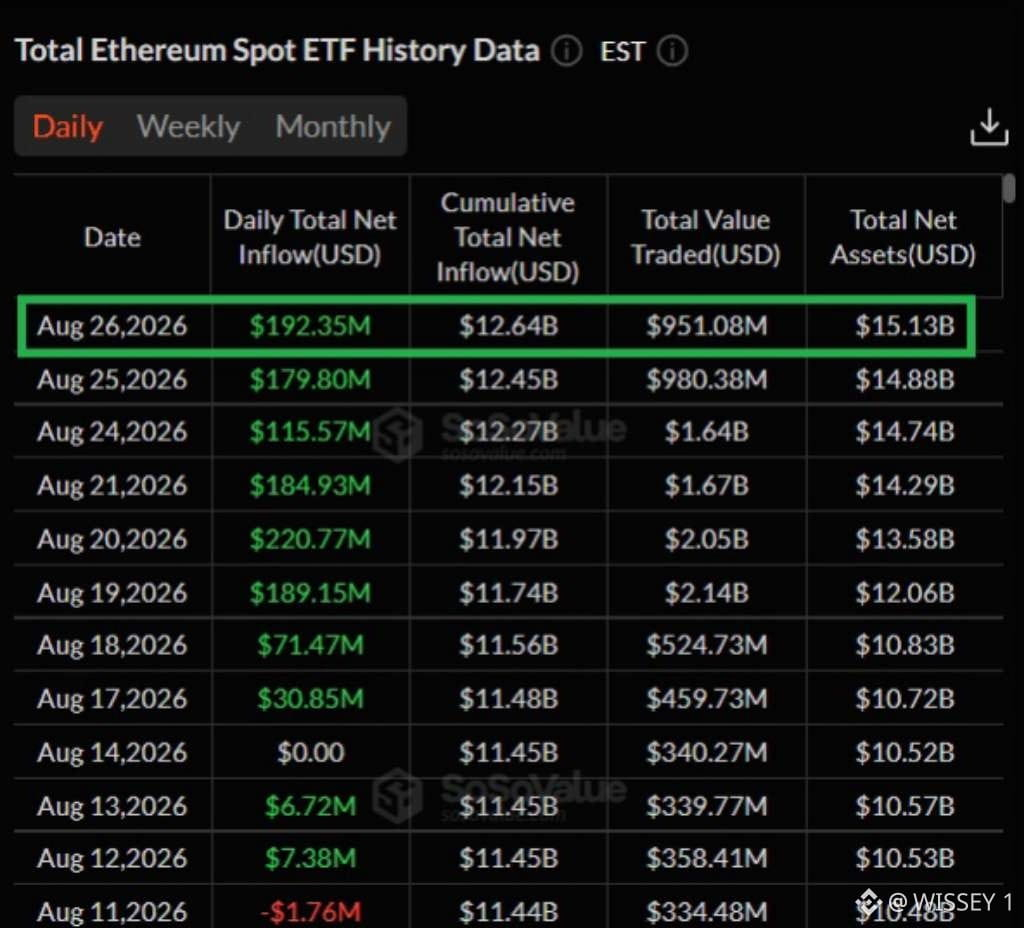Click the $6.72M daily inflow value
The image size is (1024, 928).
click(x=310, y=806)
